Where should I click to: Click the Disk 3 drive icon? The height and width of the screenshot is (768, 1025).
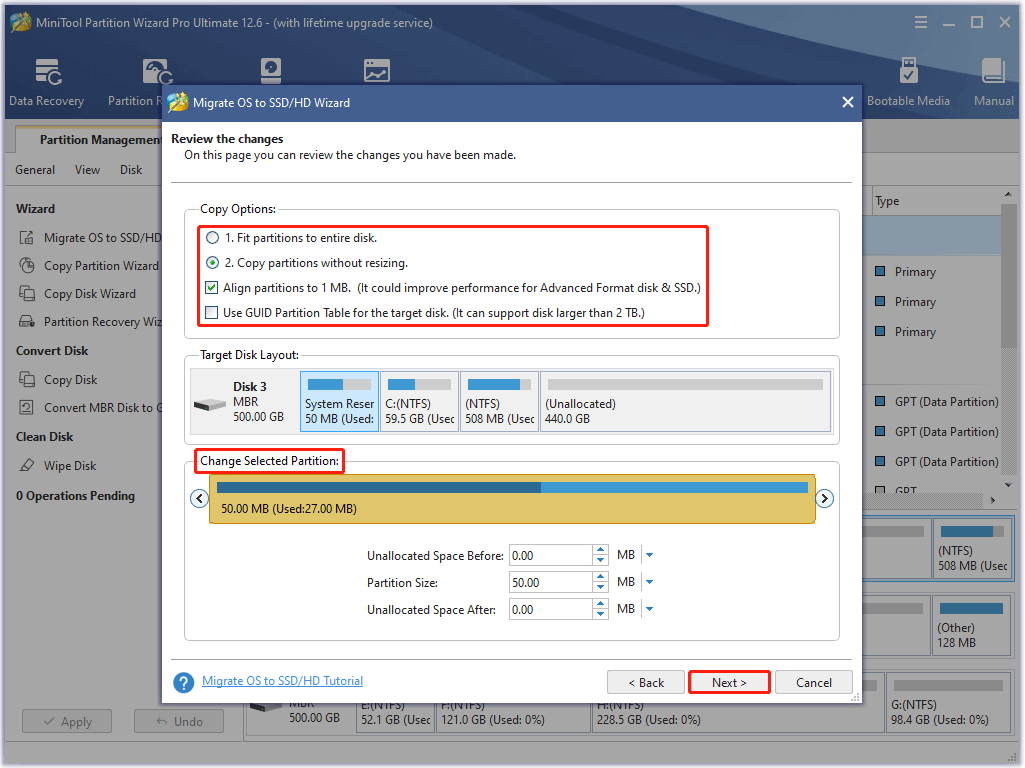click(x=210, y=405)
